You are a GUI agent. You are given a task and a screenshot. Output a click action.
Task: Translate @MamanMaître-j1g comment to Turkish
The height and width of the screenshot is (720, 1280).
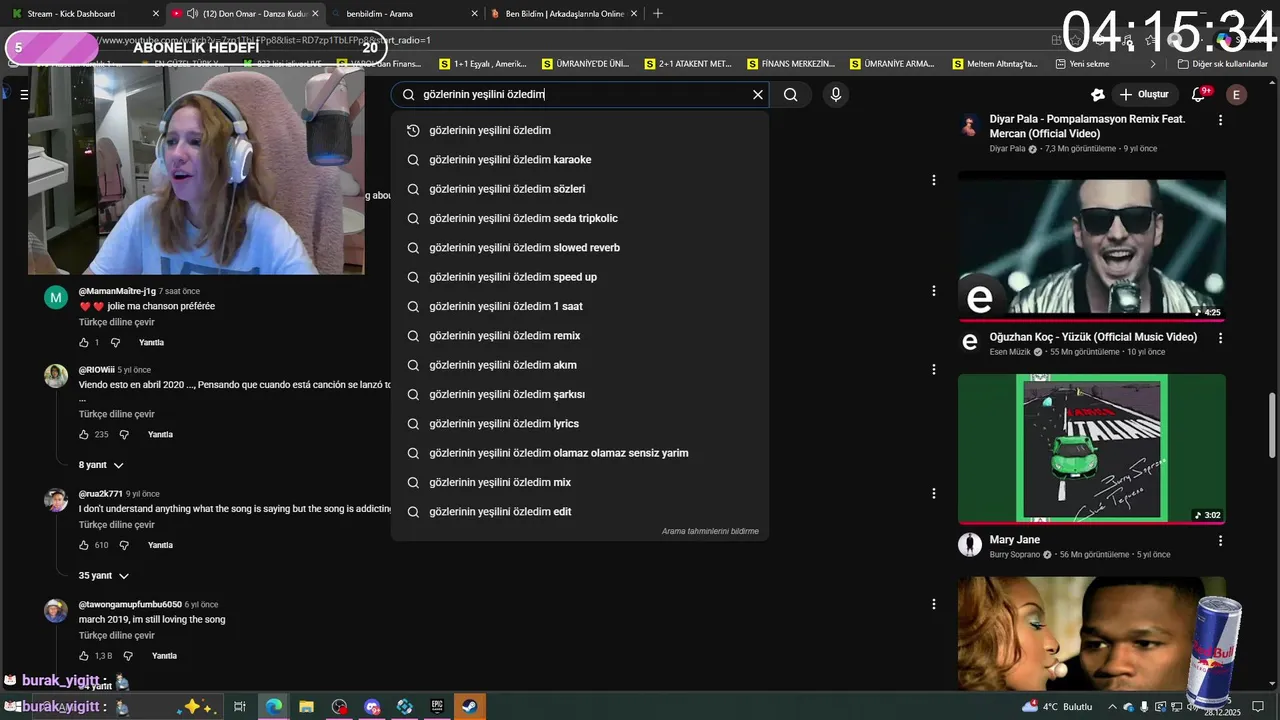(x=117, y=322)
